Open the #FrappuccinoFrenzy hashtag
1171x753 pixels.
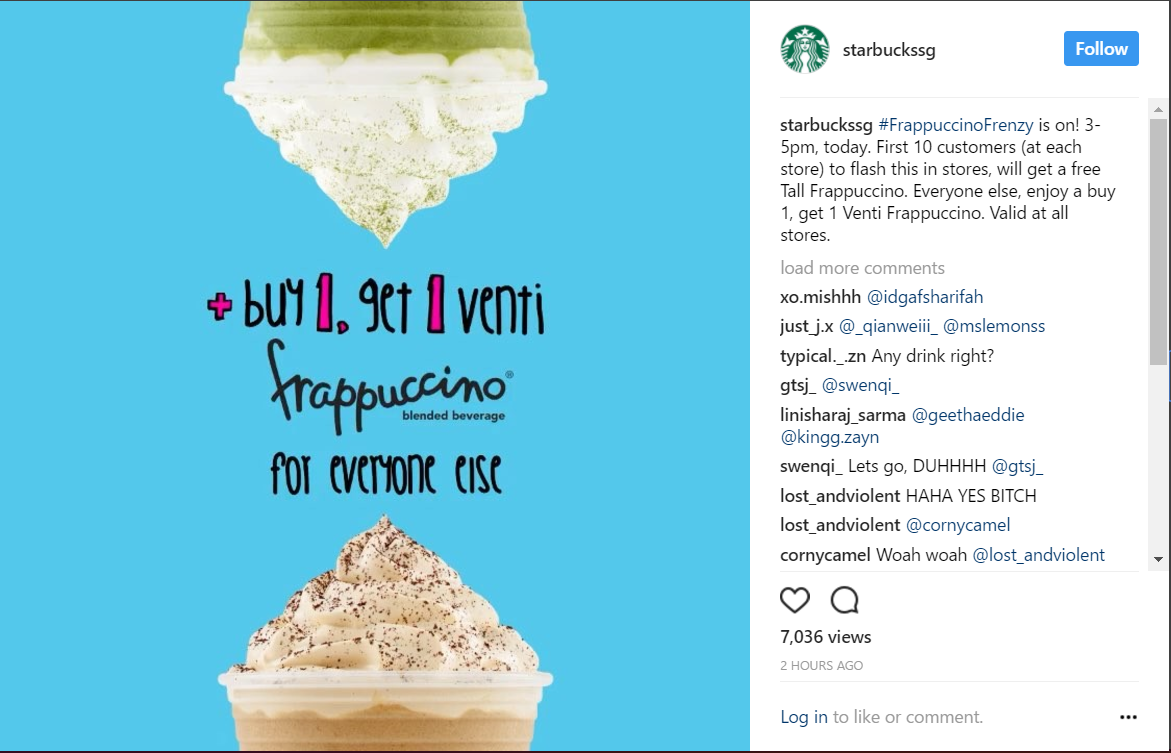click(956, 125)
